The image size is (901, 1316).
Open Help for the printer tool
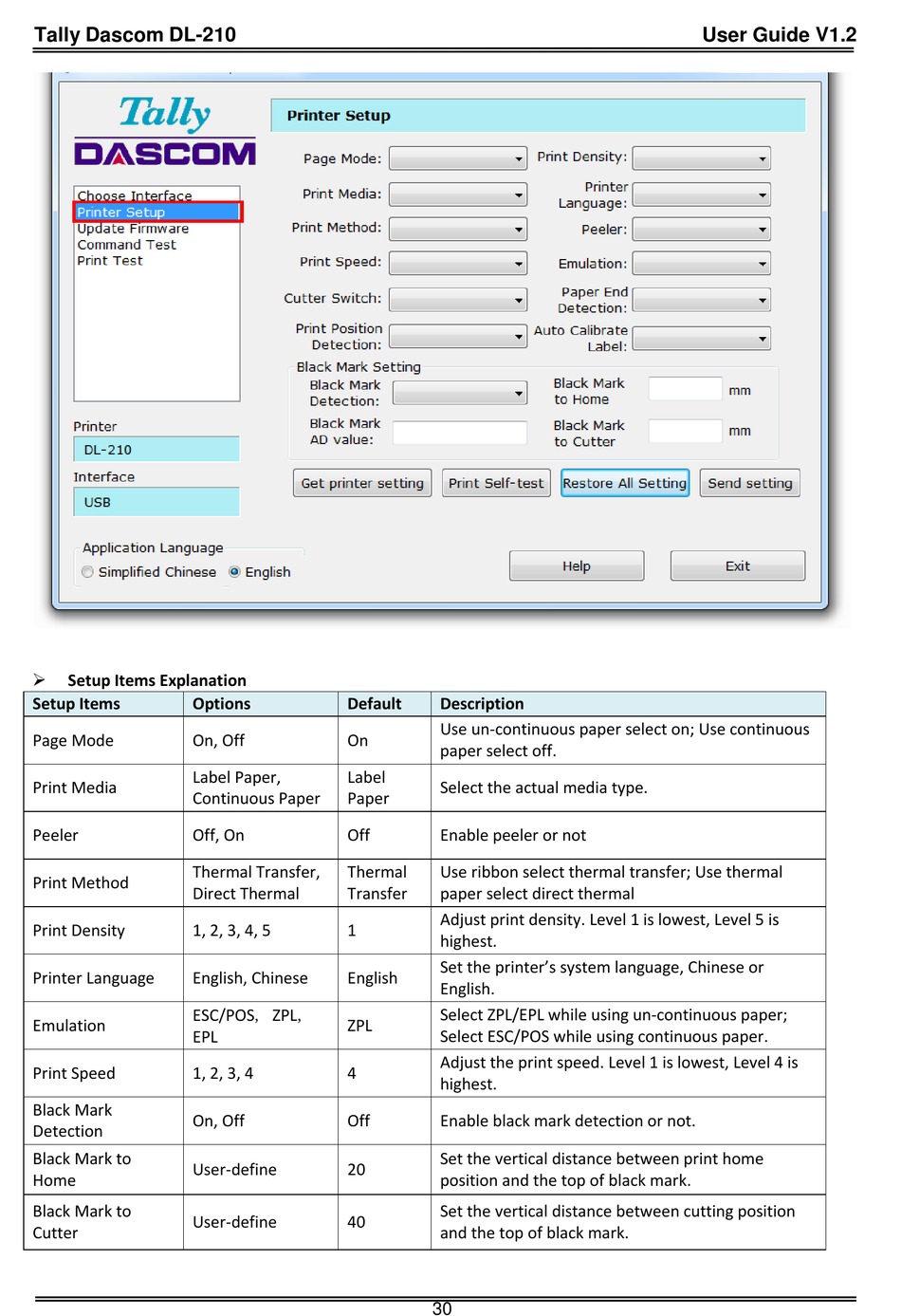point(577,566)
